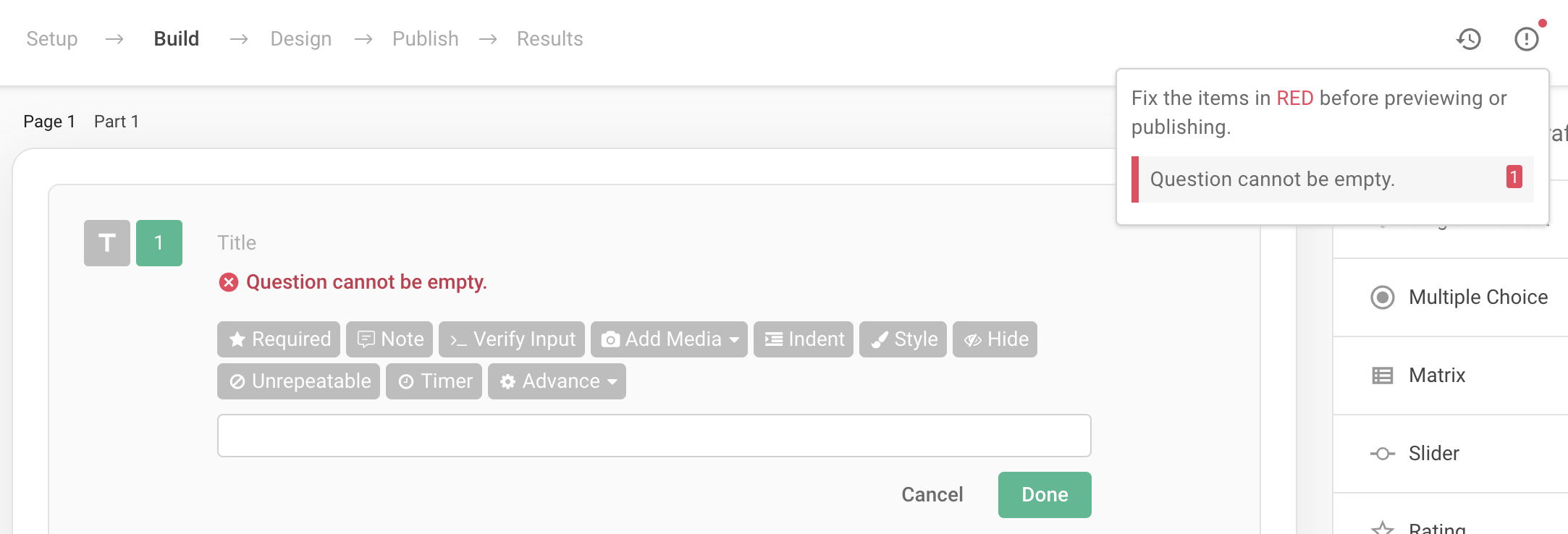
Task: Open the Add Media dropdown
Action: 668,339
